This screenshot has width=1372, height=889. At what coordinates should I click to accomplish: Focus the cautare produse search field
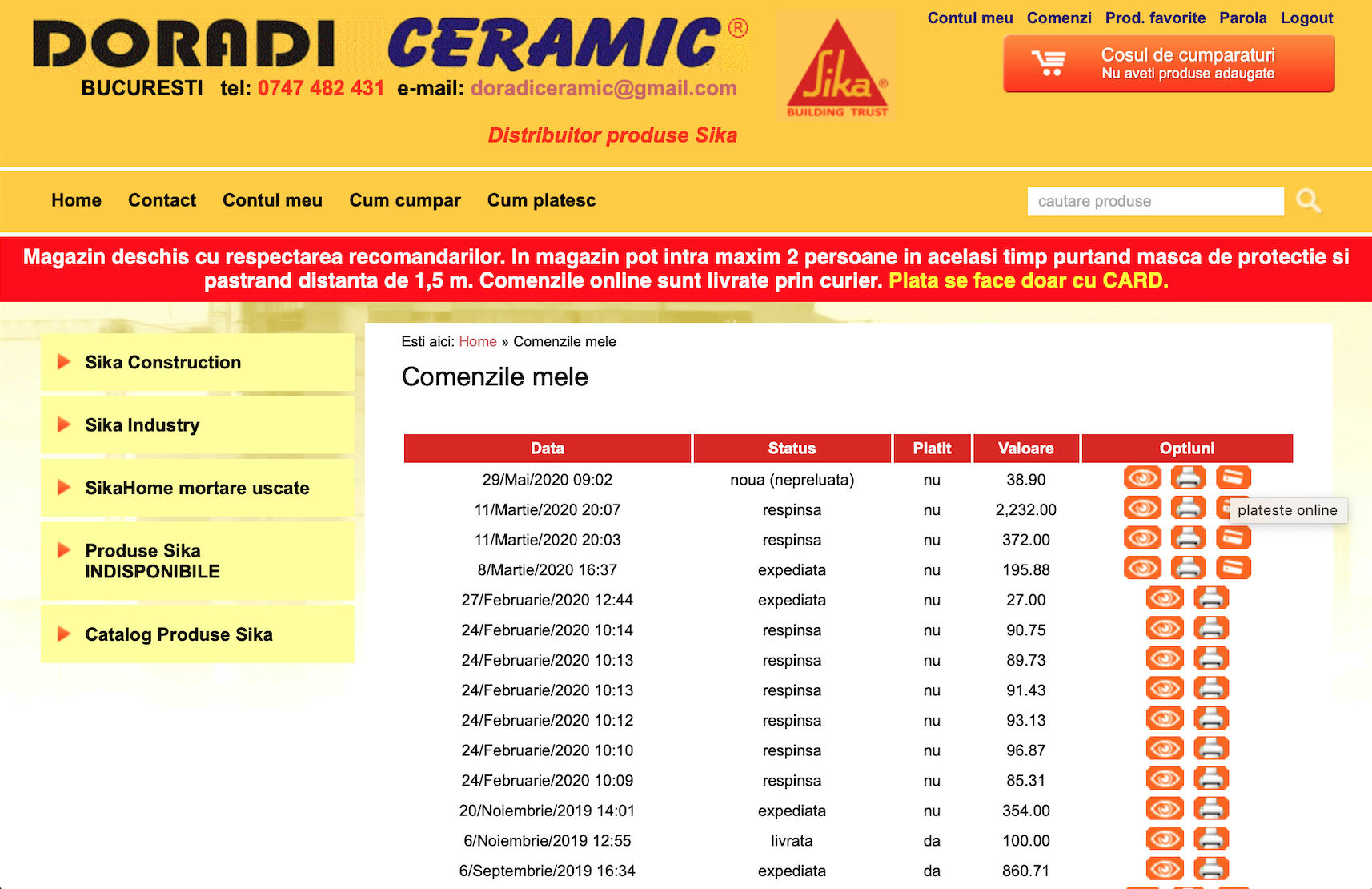pyautogui.click(x=1155, y=201)
